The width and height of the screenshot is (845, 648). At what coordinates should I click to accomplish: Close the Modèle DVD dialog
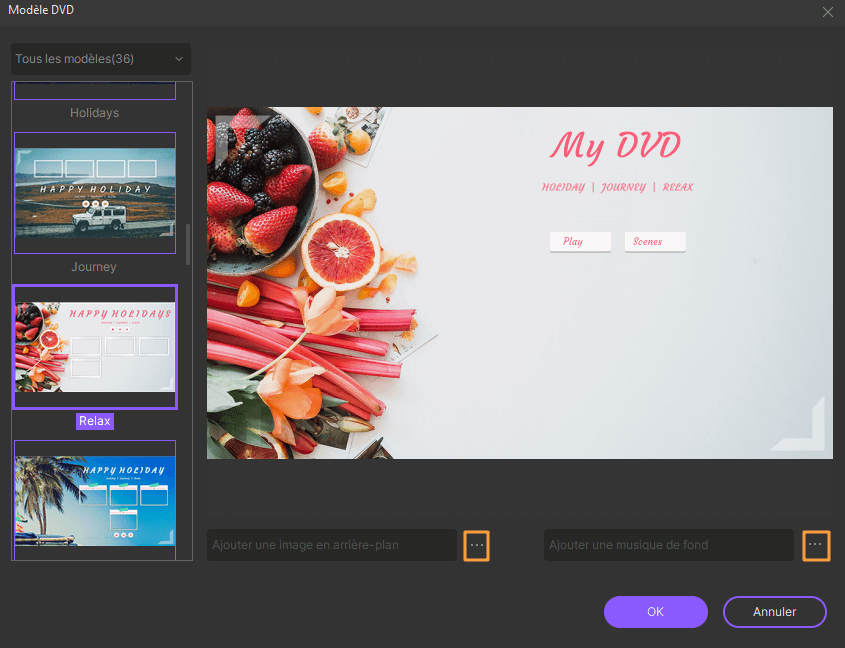point(827,12)
